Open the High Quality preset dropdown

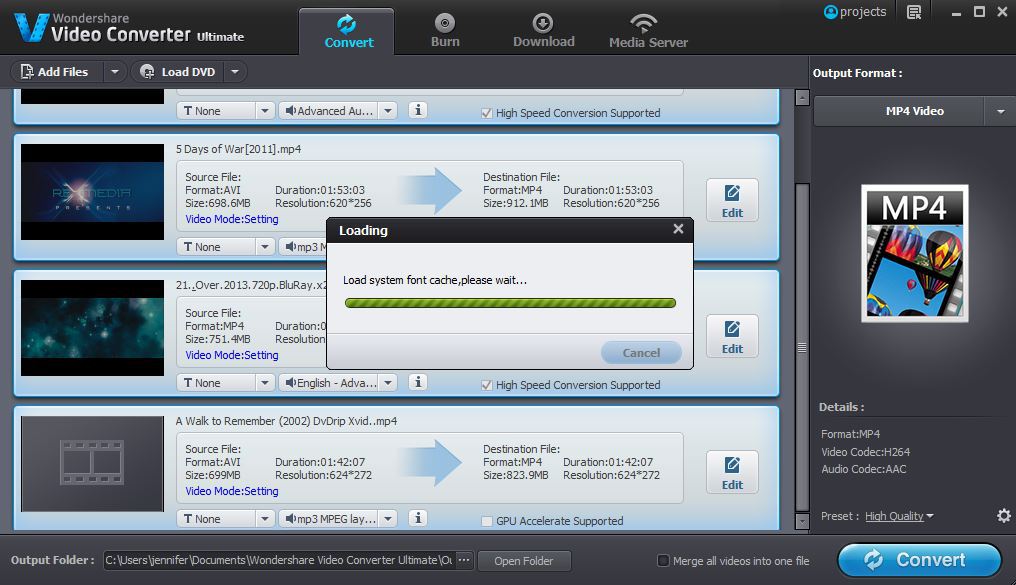coord(899,516)
